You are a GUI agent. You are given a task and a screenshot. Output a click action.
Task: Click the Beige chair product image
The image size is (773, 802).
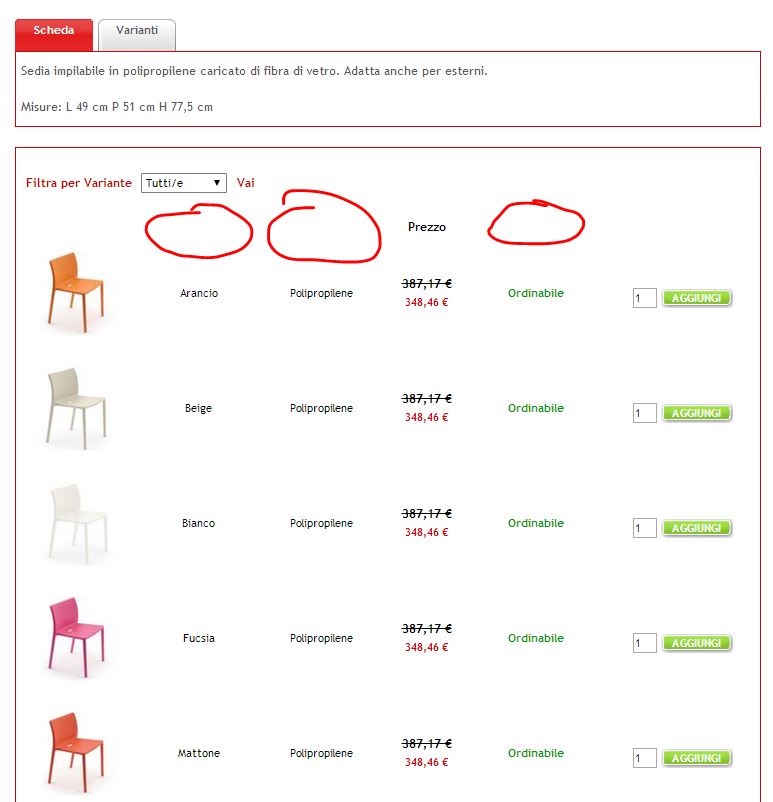click(74, 407)
